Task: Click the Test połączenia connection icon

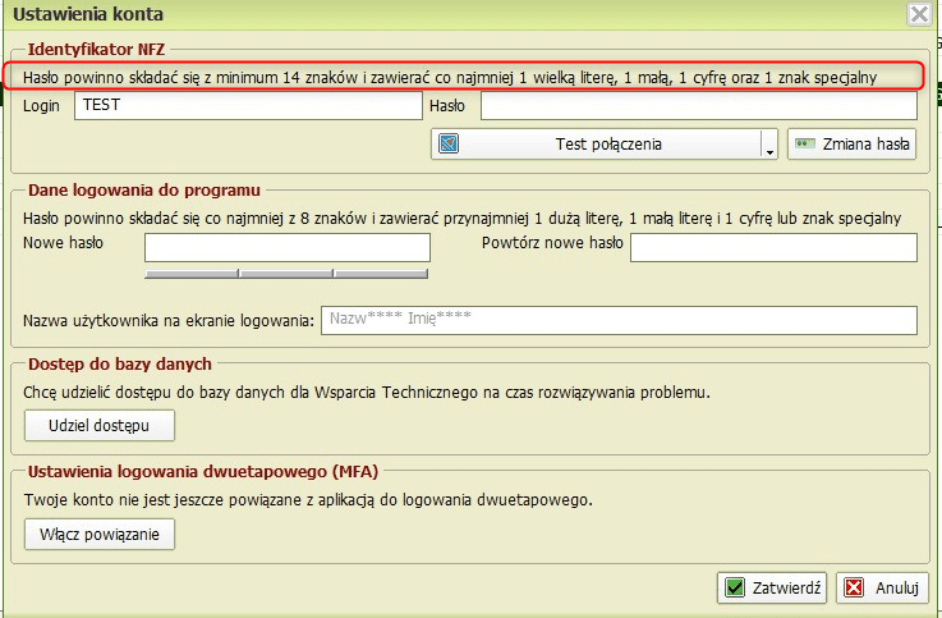Action: (449, 144)
